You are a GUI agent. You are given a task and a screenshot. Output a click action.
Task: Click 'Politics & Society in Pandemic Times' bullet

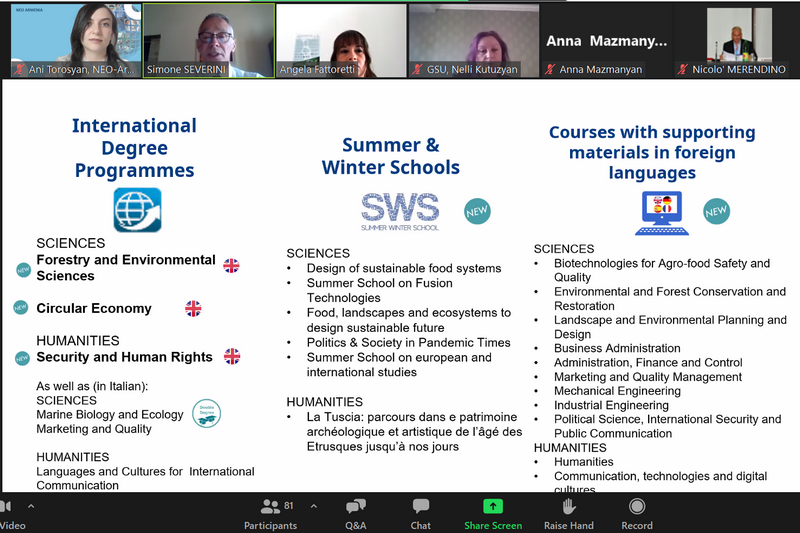(408, 343)
